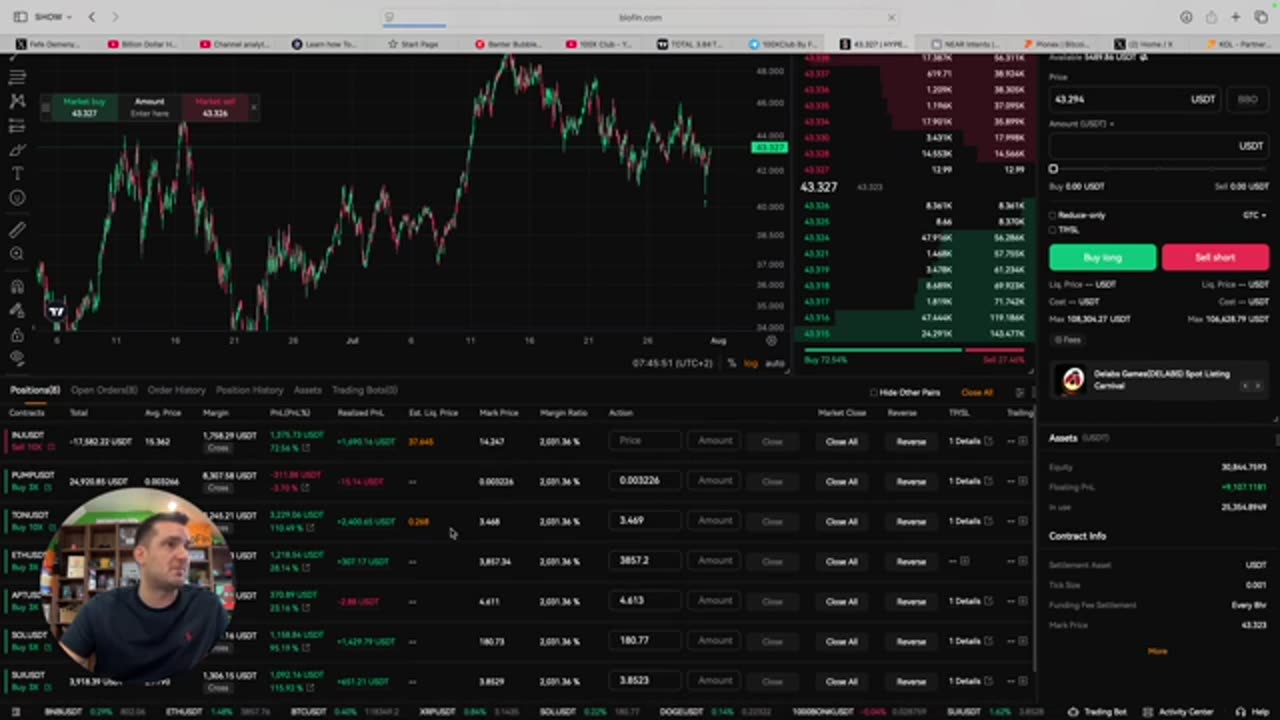Viewport: 1280px width, 720px height.
Task: Click Buy long button
Action: coord(1102,257)
